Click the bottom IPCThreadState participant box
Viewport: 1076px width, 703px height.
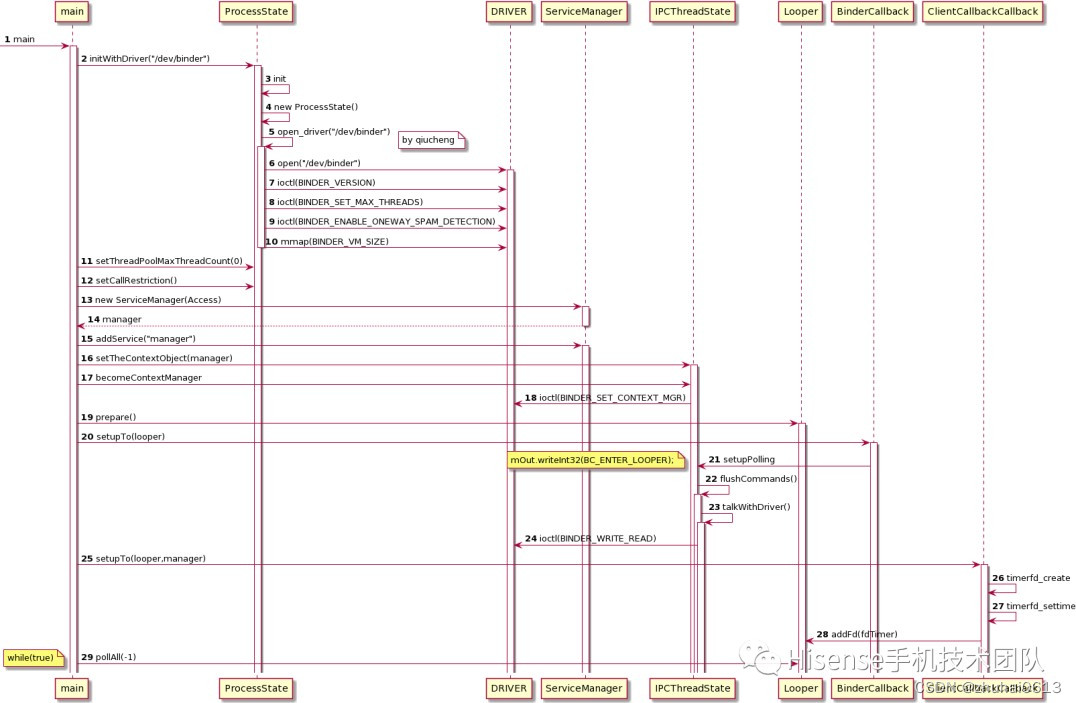pyautogui.click(x=692, y=689)
